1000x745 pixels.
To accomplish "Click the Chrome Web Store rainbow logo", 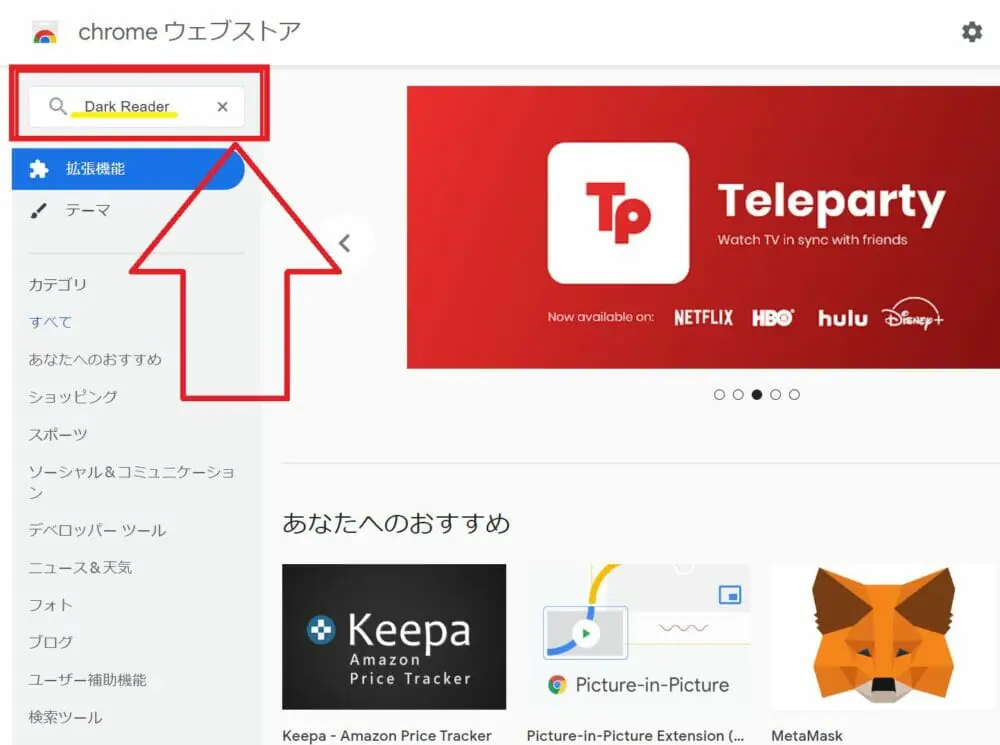I will pos(45,33).
